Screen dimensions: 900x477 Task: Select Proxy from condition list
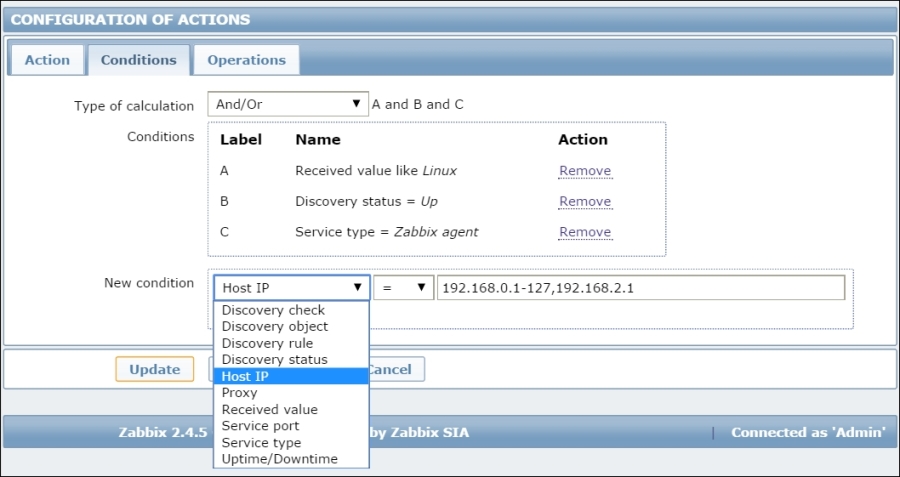[239, 393]
